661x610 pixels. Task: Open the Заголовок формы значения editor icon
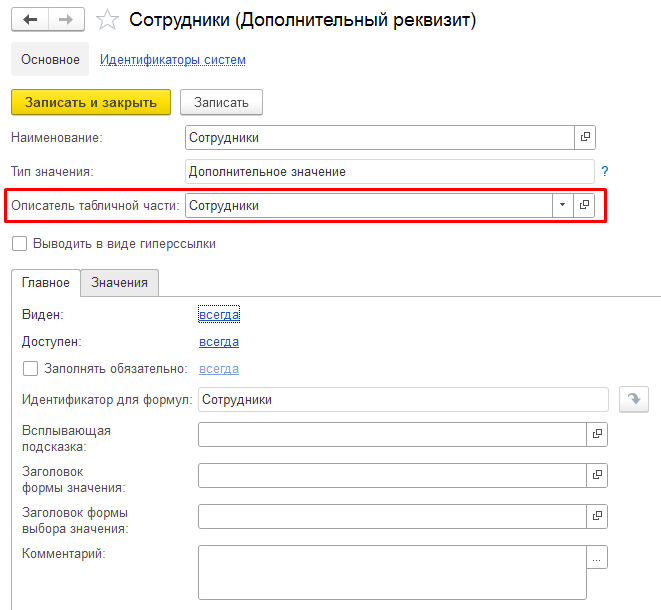tap(598, 475)
